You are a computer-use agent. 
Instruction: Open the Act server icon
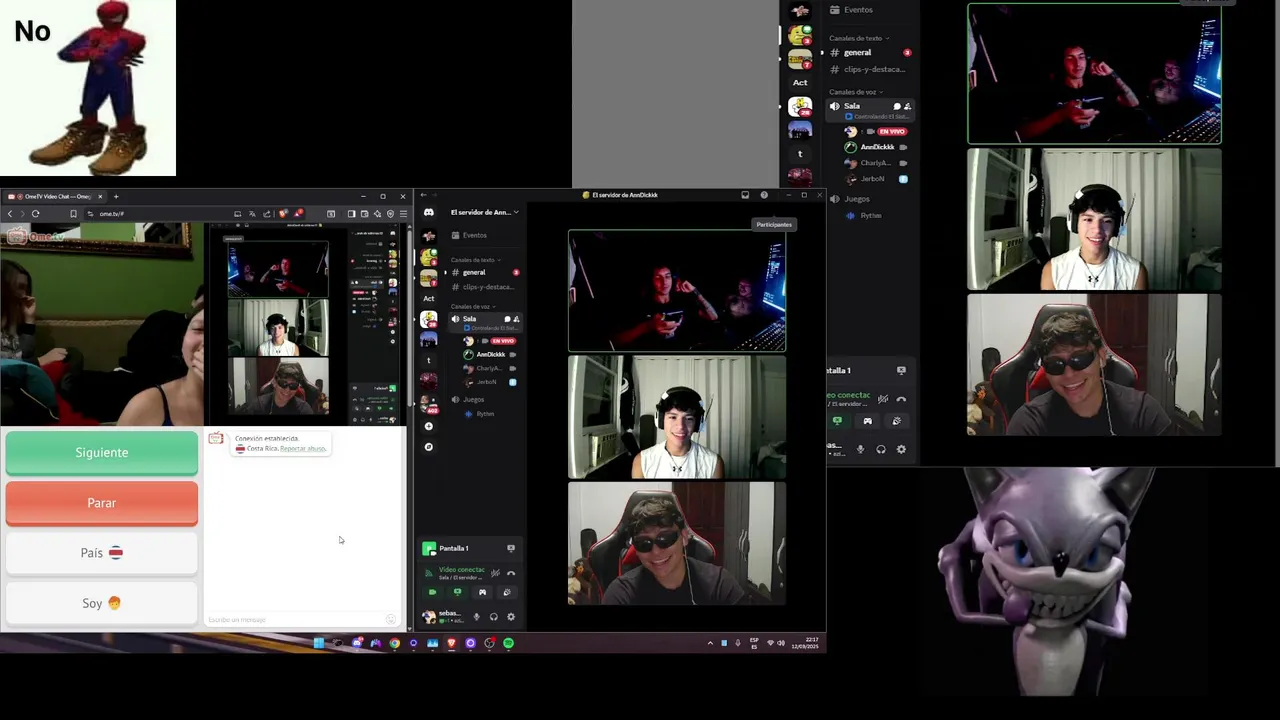(429, 298)
